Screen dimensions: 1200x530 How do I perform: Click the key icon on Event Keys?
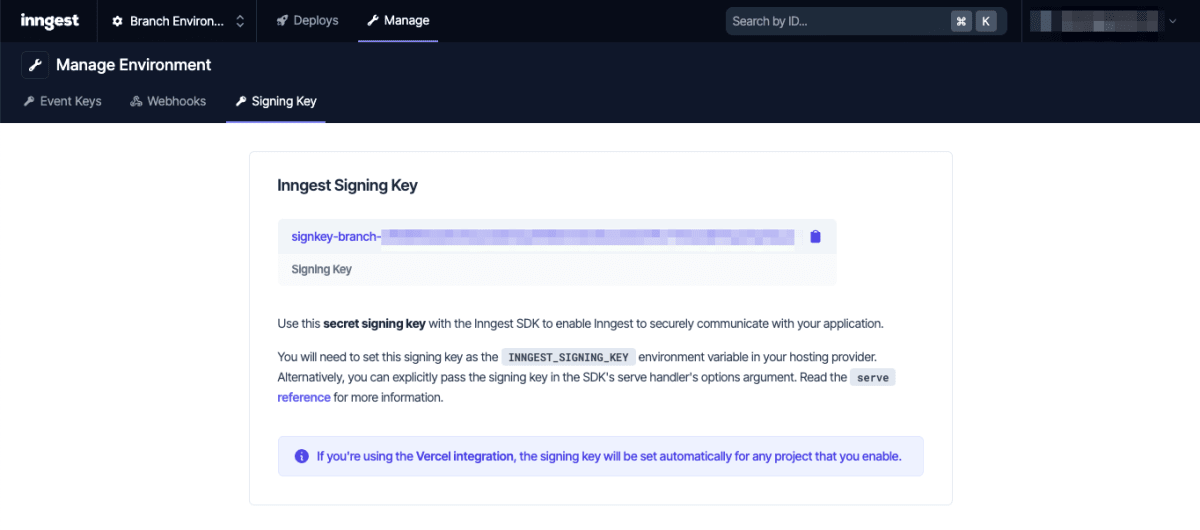pyautogui.click(x=29, y=101)
